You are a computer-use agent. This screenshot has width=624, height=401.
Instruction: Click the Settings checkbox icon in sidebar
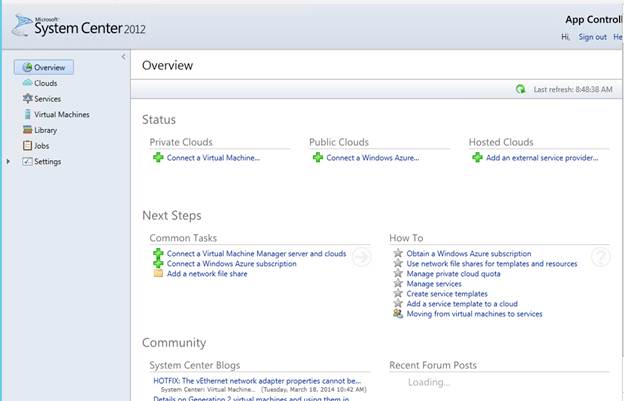coord(27,161)
